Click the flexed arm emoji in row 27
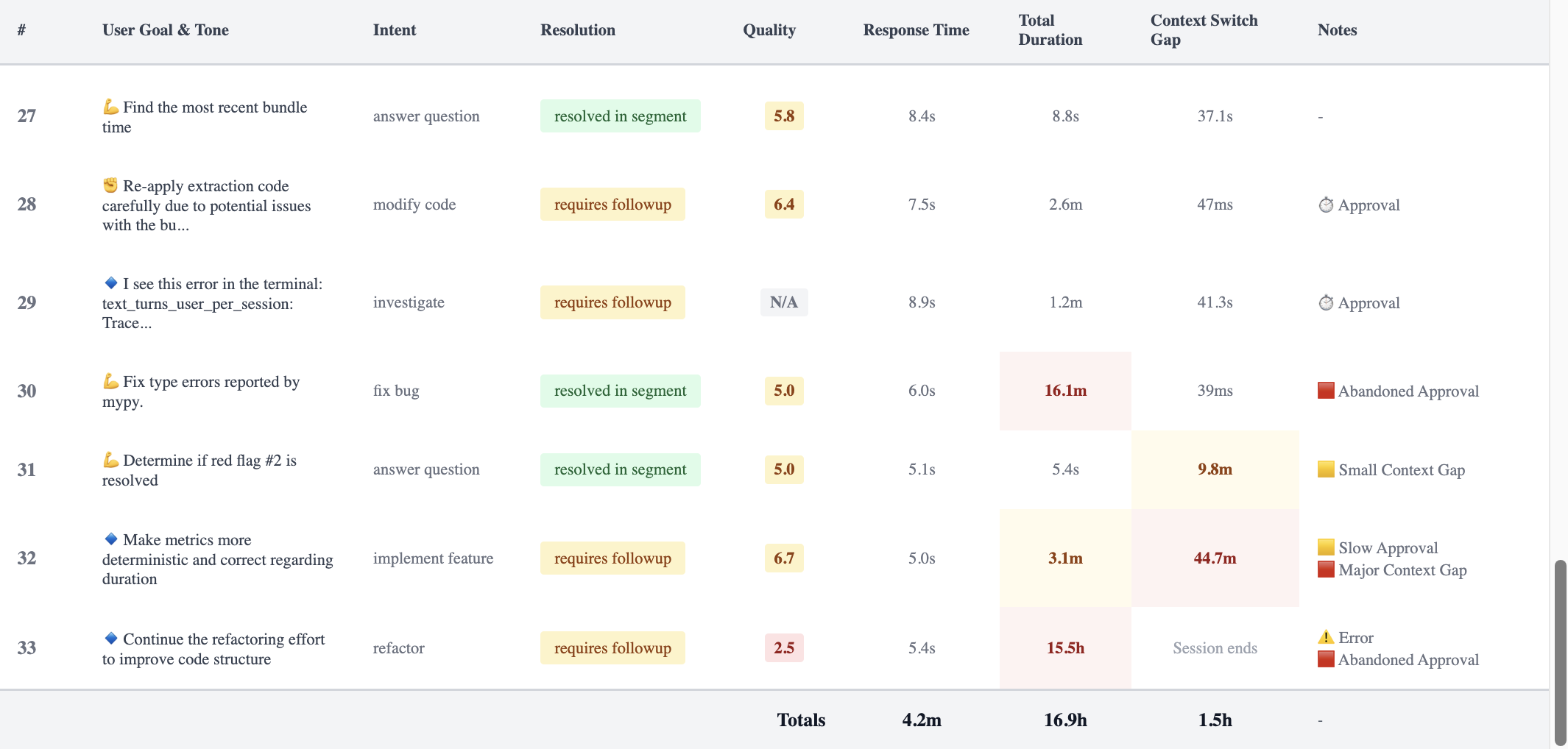 109,107
